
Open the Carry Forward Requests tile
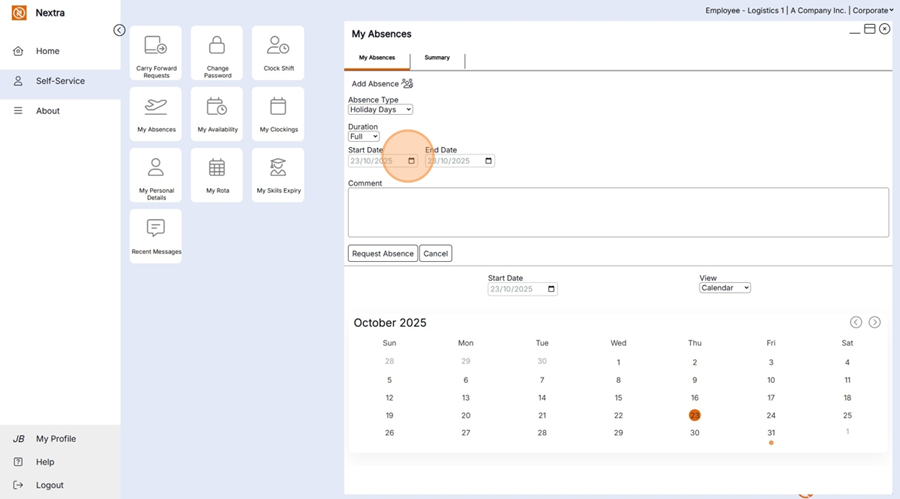(156, 53)
